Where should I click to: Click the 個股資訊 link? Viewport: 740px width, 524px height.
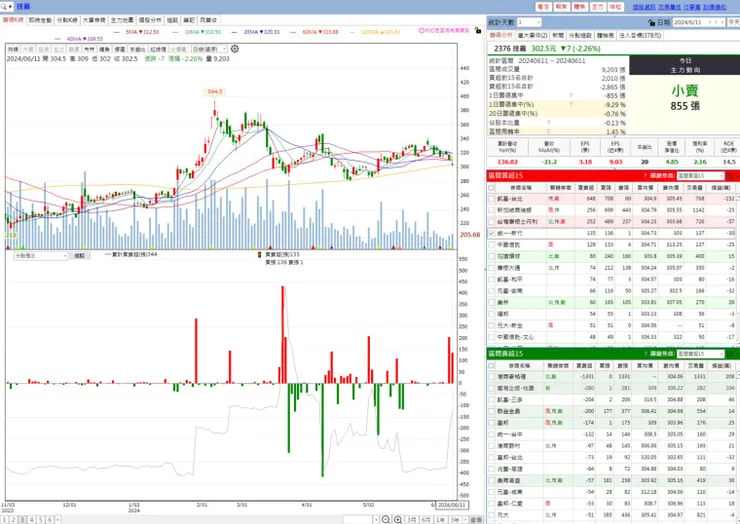[x=644, y=7]
